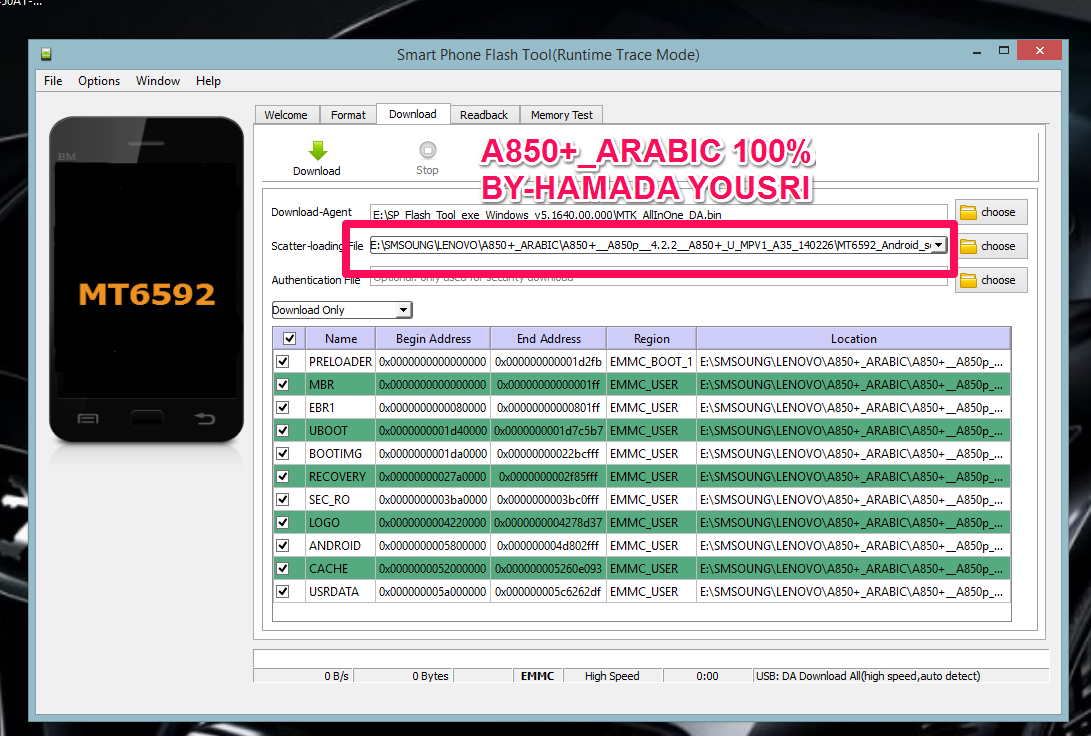Click the Download-Agent path field
This screenshot has height=736, width=1091.
tap(658, 214)
